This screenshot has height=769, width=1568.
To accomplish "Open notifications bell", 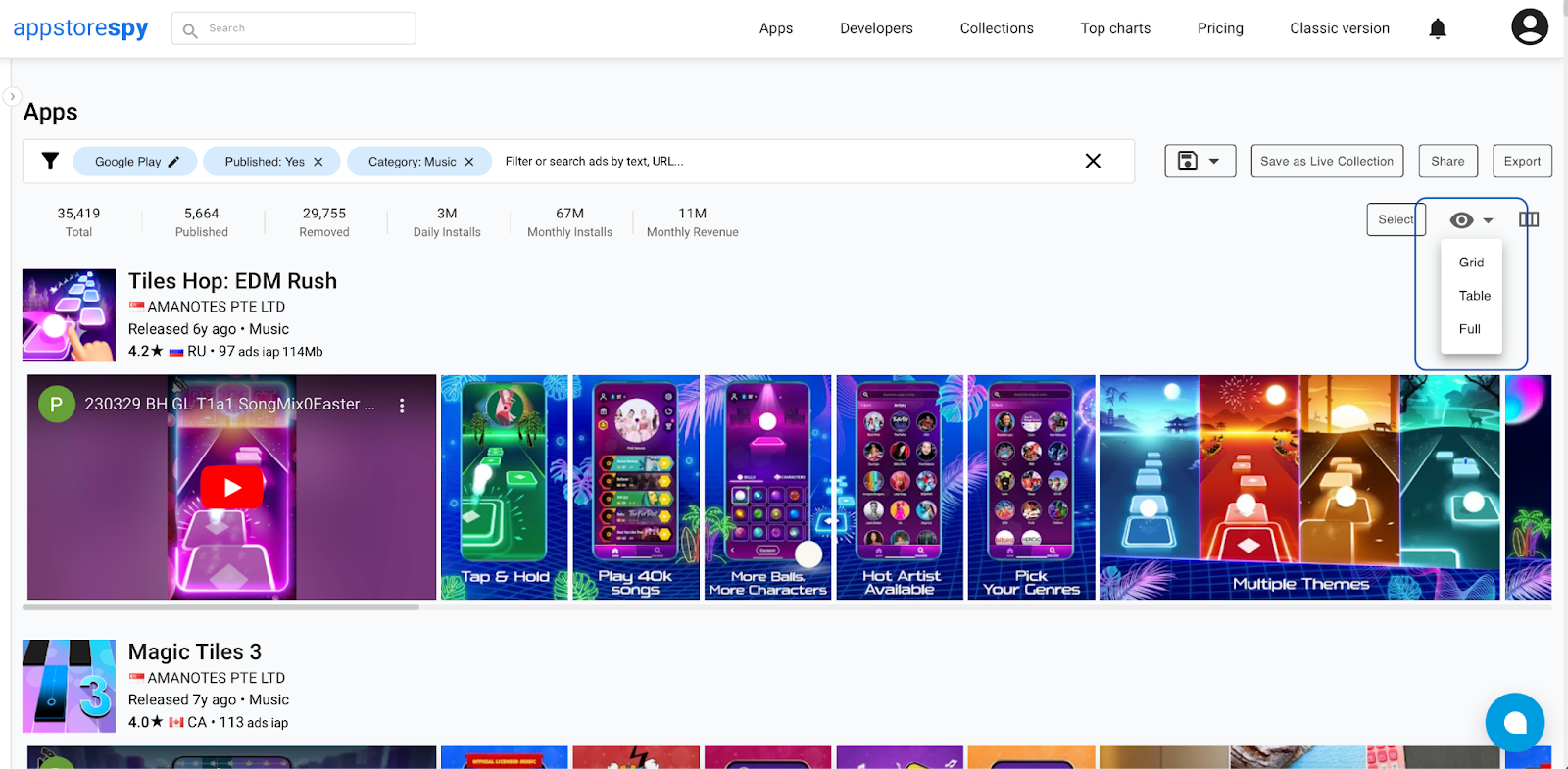I will coord(1438,28).
